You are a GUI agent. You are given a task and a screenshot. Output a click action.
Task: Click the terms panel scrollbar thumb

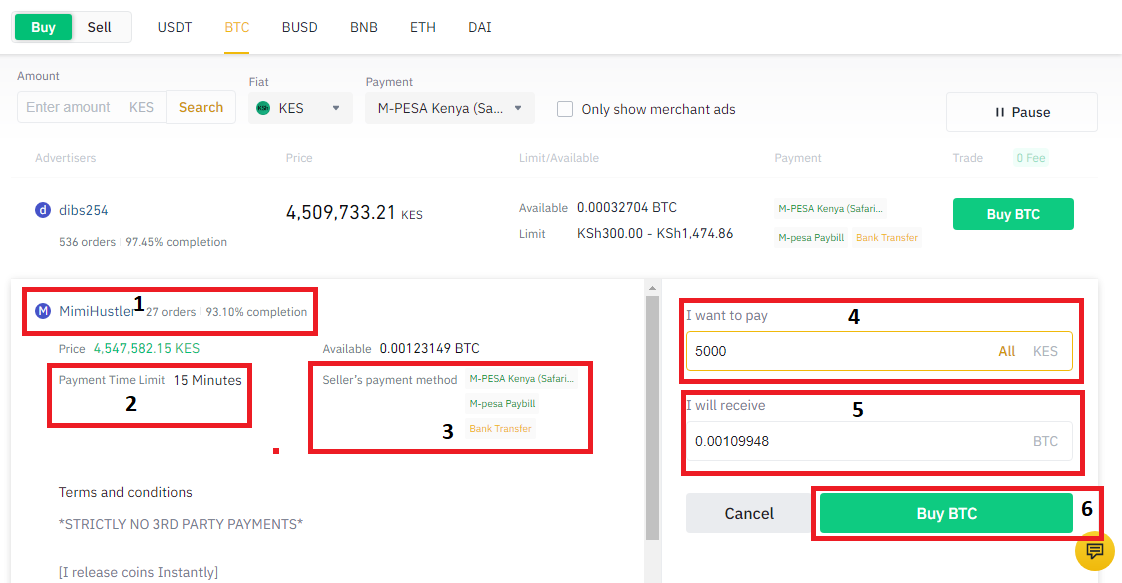tap(652, 418)
